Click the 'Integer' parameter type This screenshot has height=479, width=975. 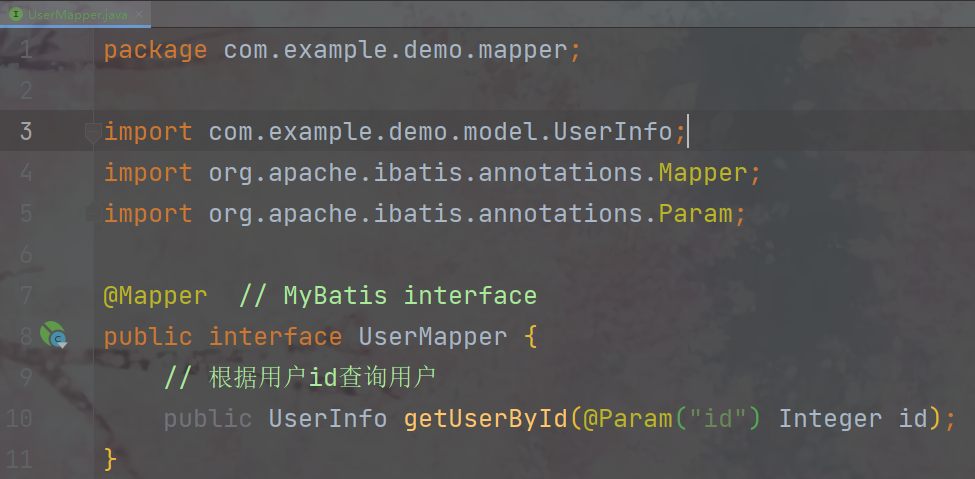(x=830, y=418)
